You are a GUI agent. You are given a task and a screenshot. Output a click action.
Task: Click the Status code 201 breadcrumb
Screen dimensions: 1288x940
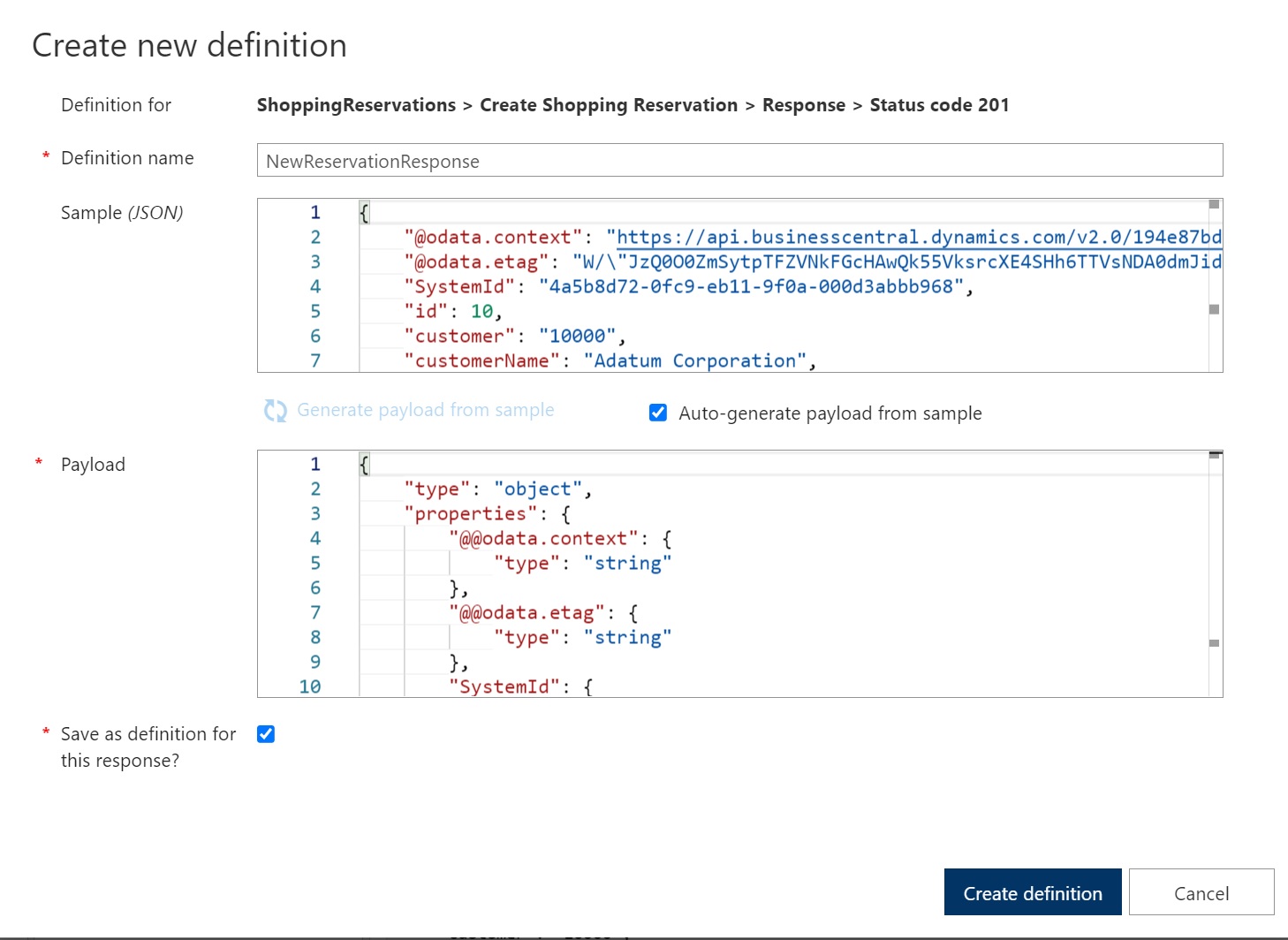(938, 105)
